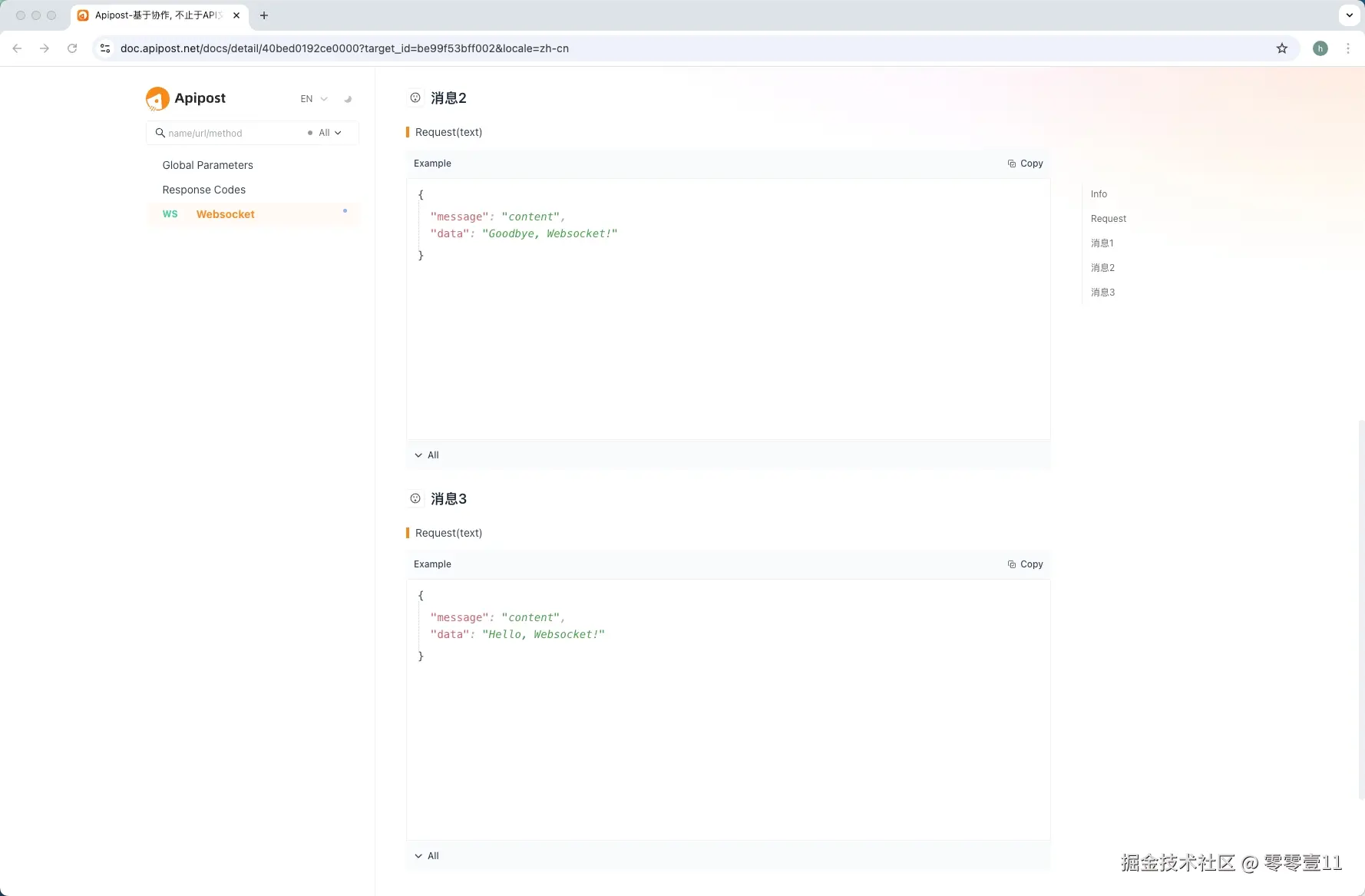The width and height of the screenshot is (1365, 896).
Task: Click the page vertical scrollbar
Action: 1361,610
